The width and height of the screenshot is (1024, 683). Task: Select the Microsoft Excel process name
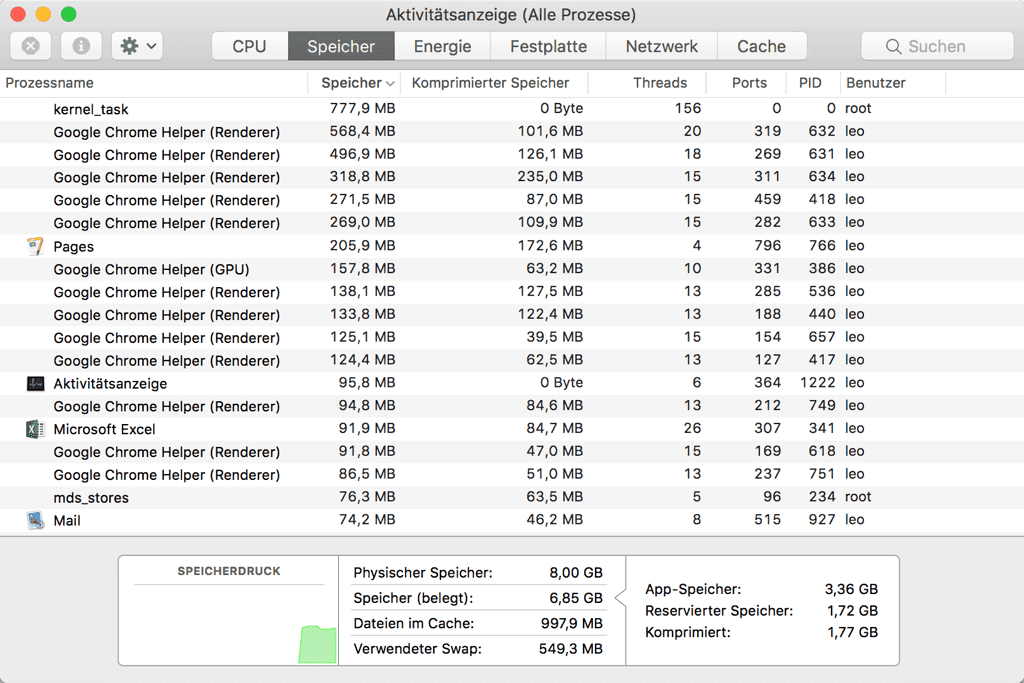[104, 429]
